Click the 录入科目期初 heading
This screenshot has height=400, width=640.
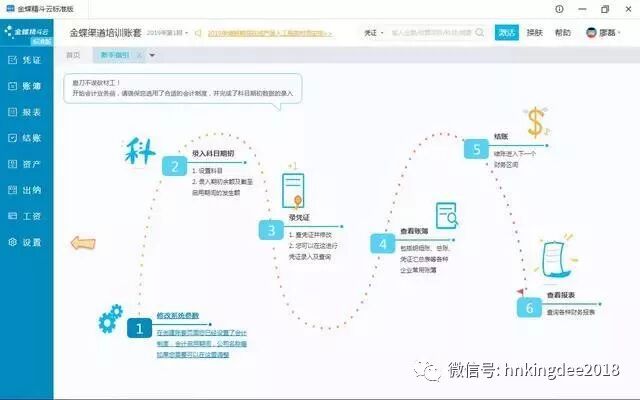213,153
